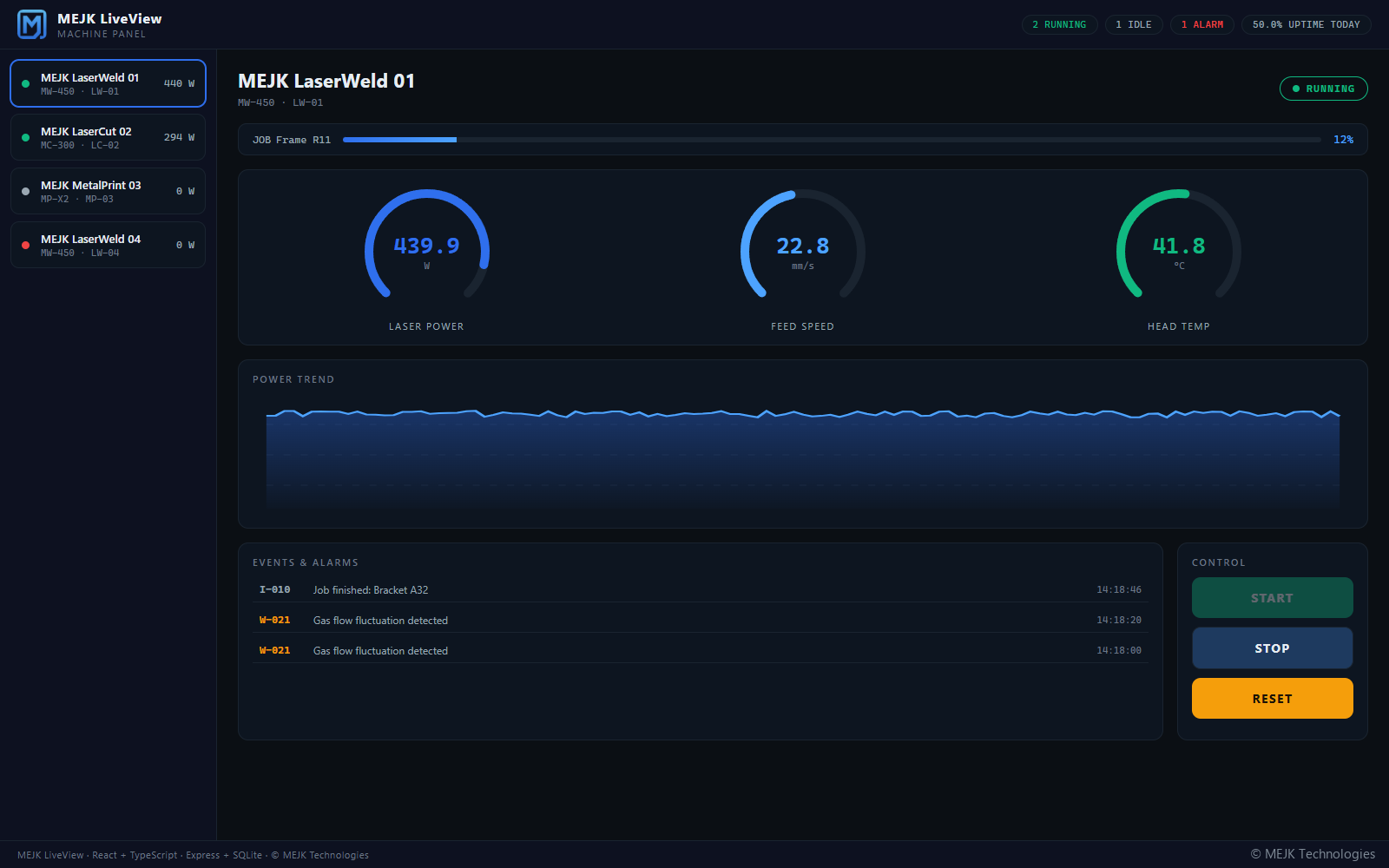Click the POWER TREND panel title
The image size is (1389, 868).
[x=293, y=379]
